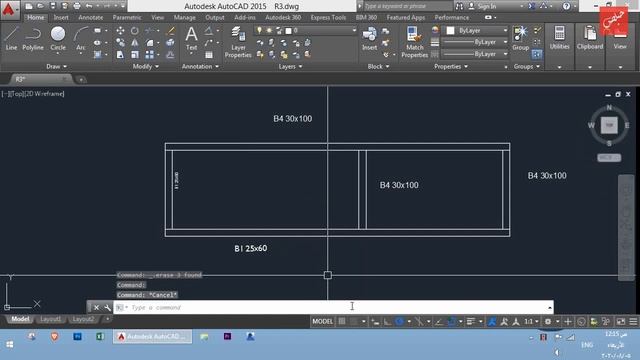Open the layer name dropdown list
Viewport: 640px width, 360px height.
pos(353,31)
